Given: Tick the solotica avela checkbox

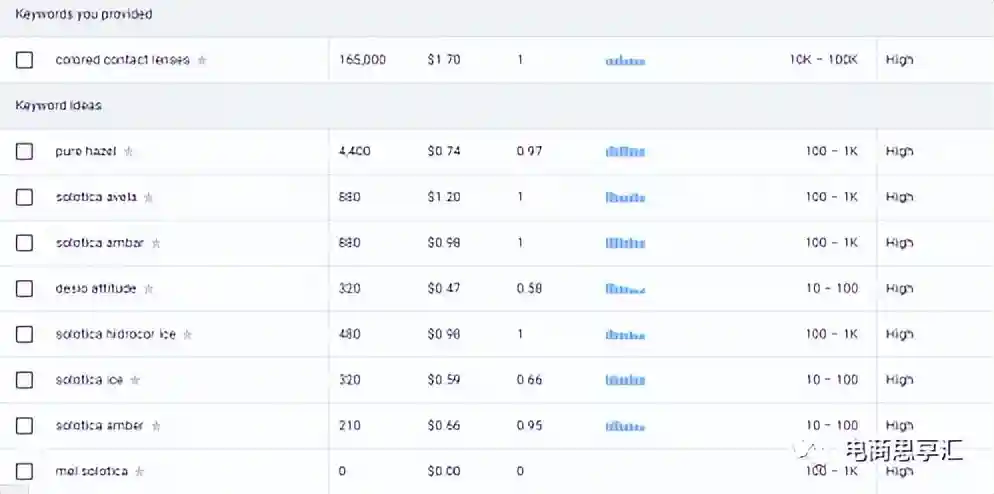Looking at the screenshot, I should 24,198.
